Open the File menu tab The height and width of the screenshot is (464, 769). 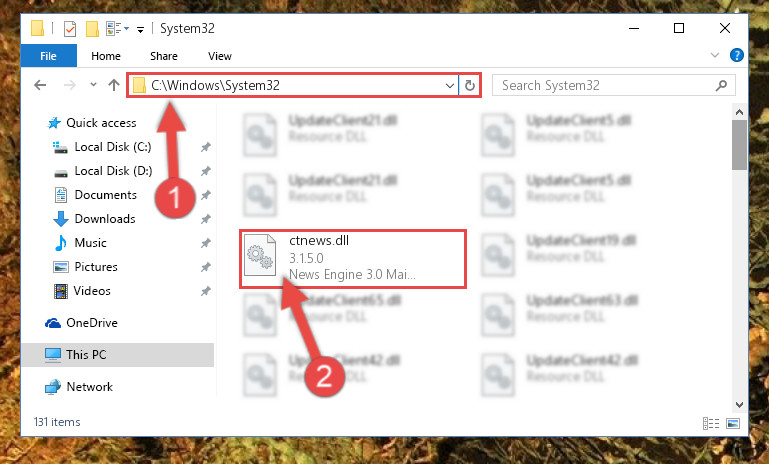click(x=49, y=56)
